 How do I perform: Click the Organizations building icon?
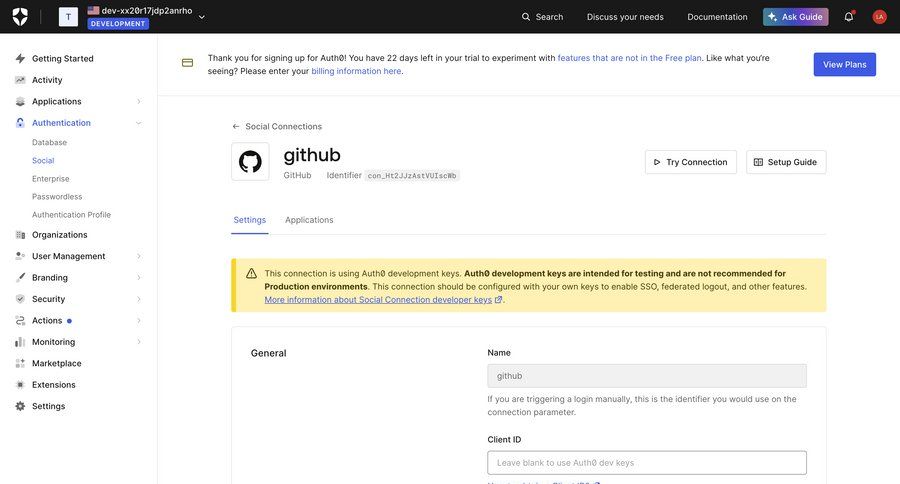click(x=20, y=235)
